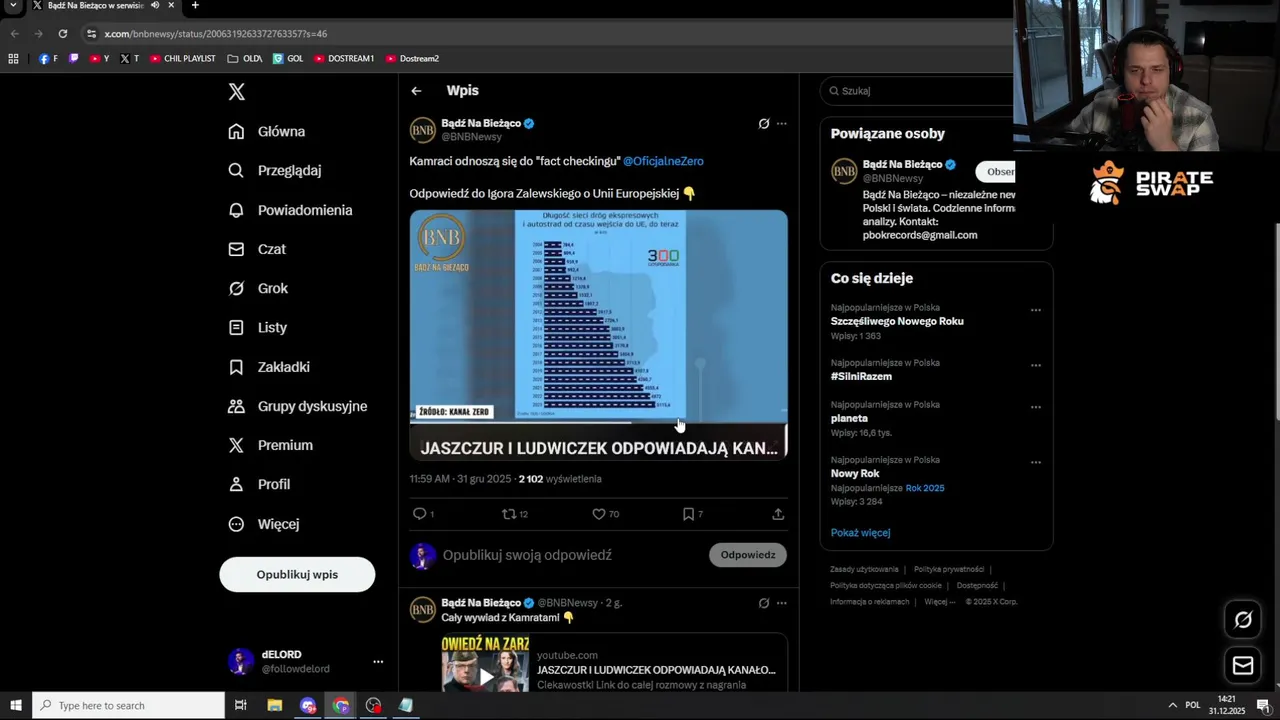The width and height of the screenshot is (1280, 720).
Task: Click Windows taskbar search box
Action: click(128, 705)
